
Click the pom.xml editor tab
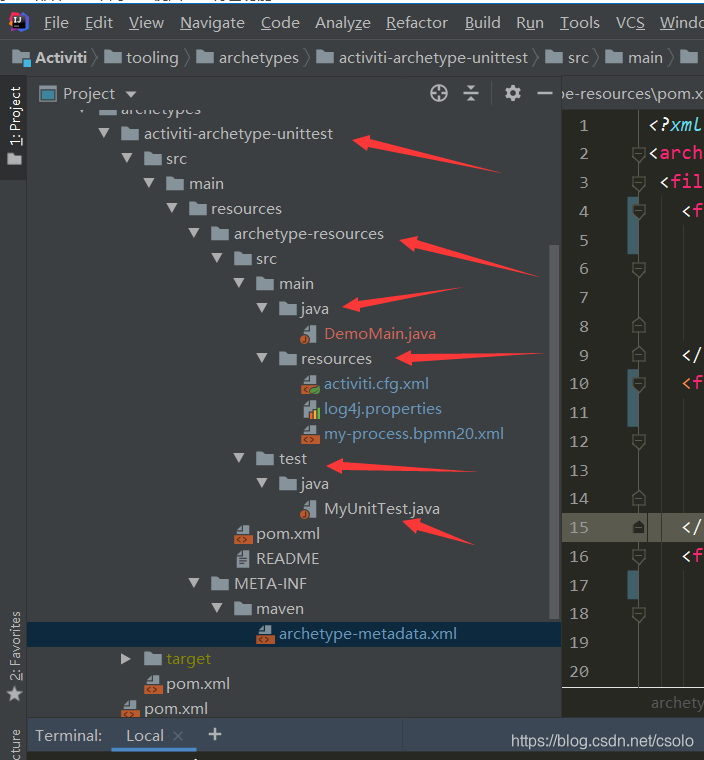point(633,94)
